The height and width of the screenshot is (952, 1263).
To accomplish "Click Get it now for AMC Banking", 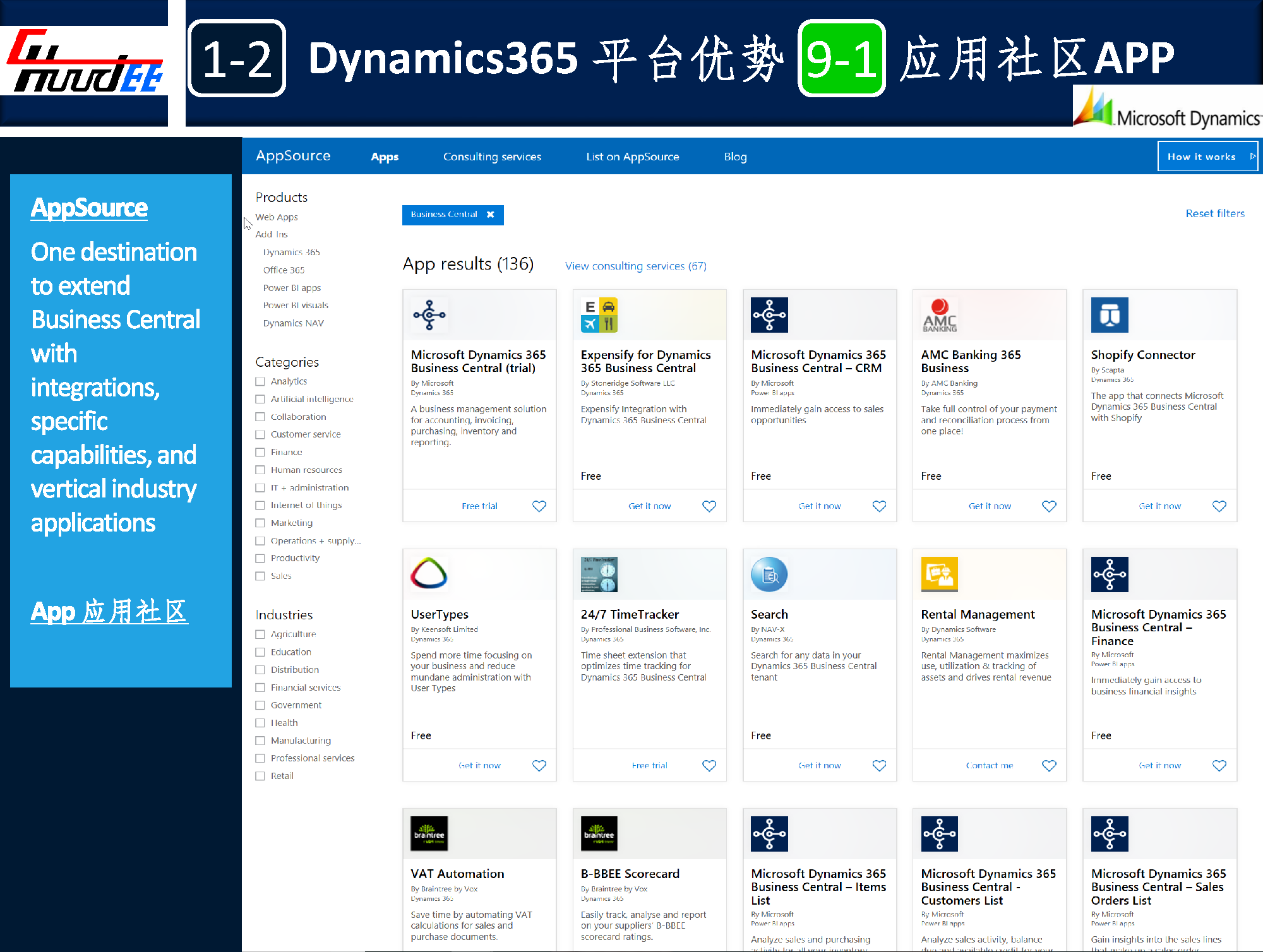I will pos(989,506).
